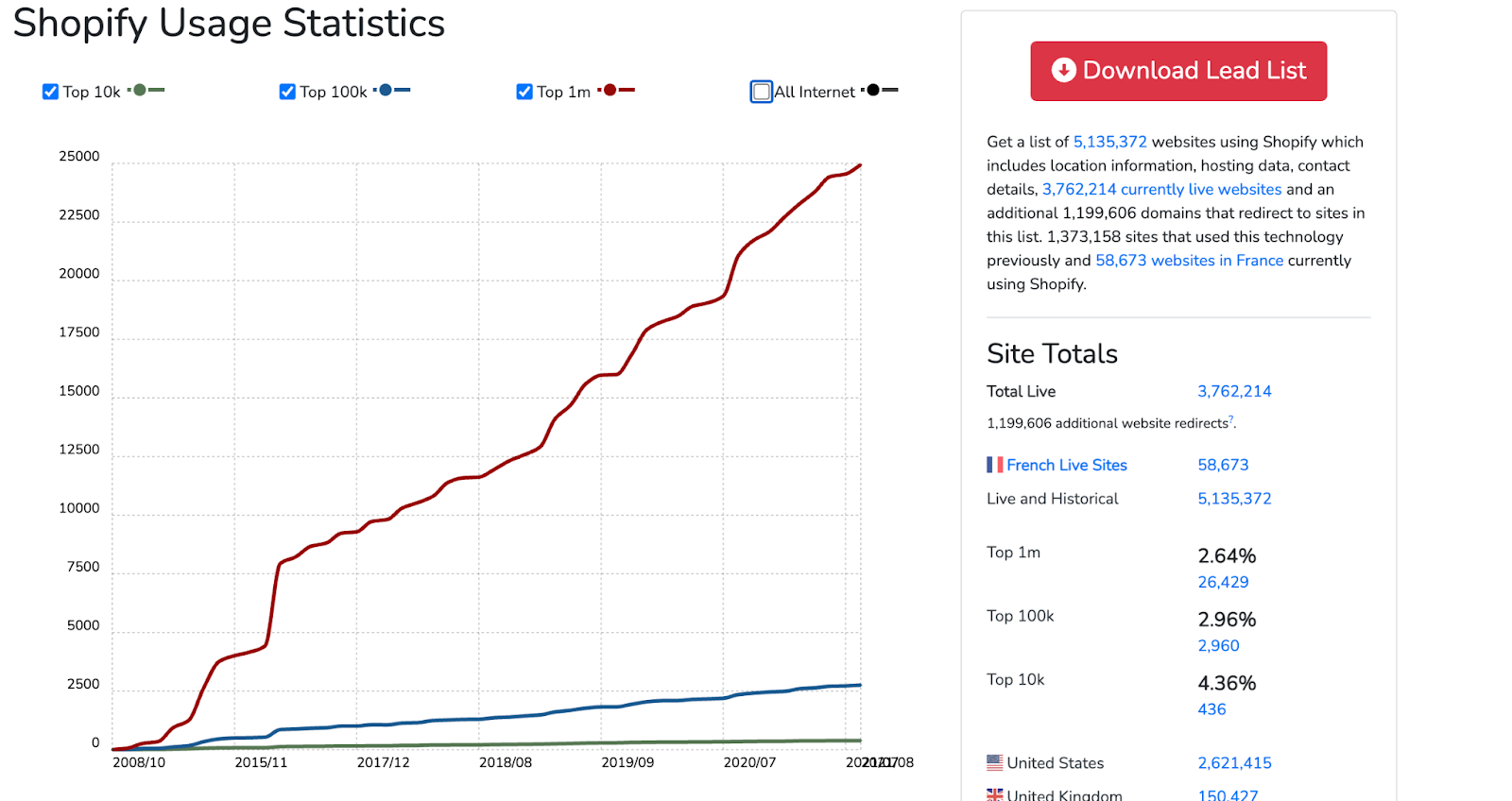The image size is (1512, 801).
Task: Uncheck the Top 10k checkbox
Action: pos(51,92)
